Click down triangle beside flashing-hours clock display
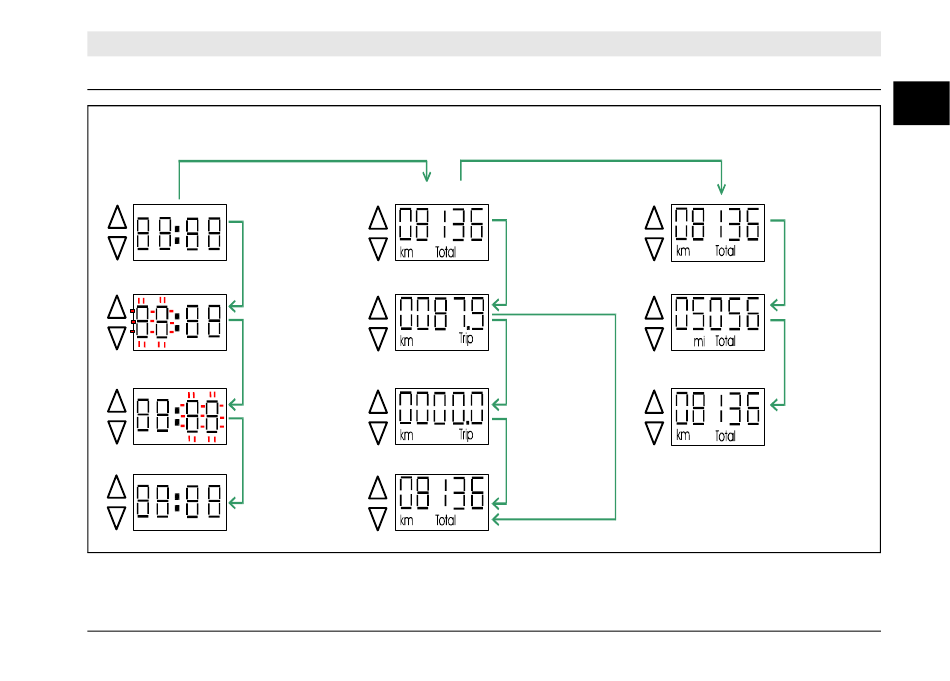This screenshot has width=950, height=681. pos(117,338)
